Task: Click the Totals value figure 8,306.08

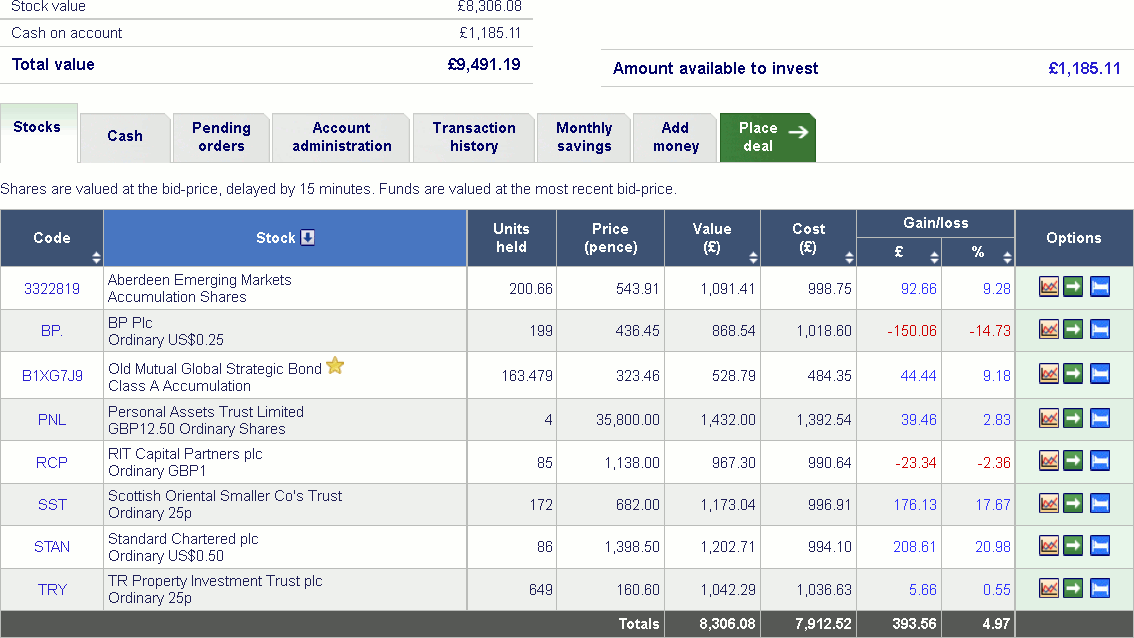Action: pyautogui.click(x=727, y=624)
